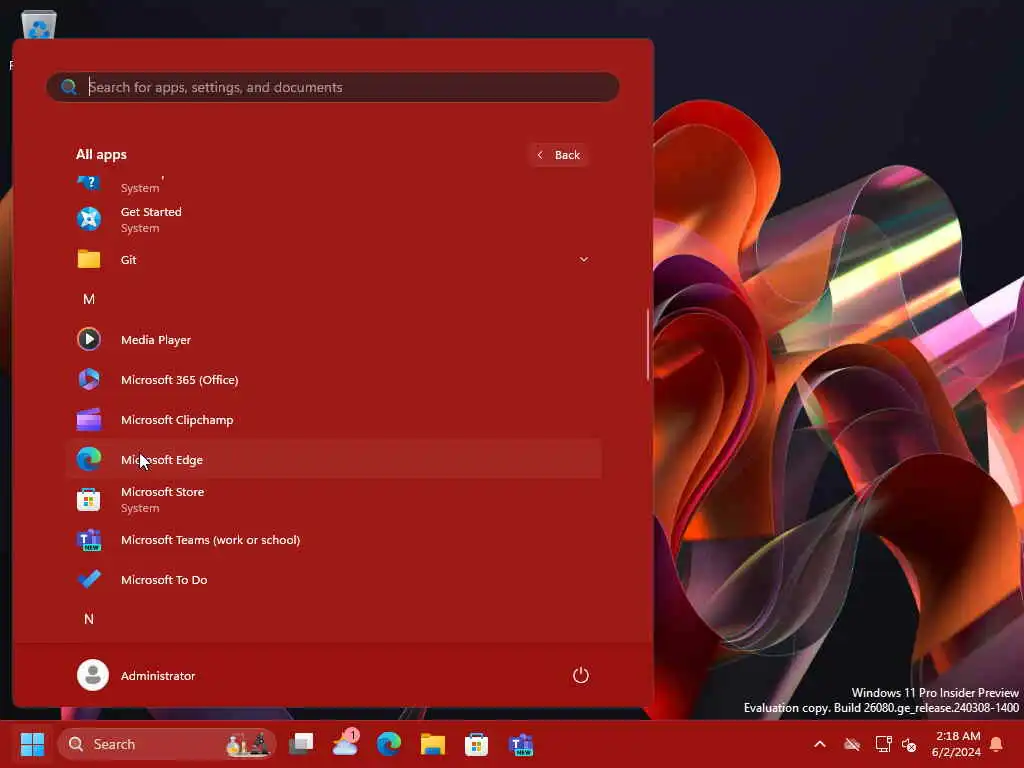Click the Windows Start button on taskbar
Screen dimensions: 1024x768
pos(33,744)
